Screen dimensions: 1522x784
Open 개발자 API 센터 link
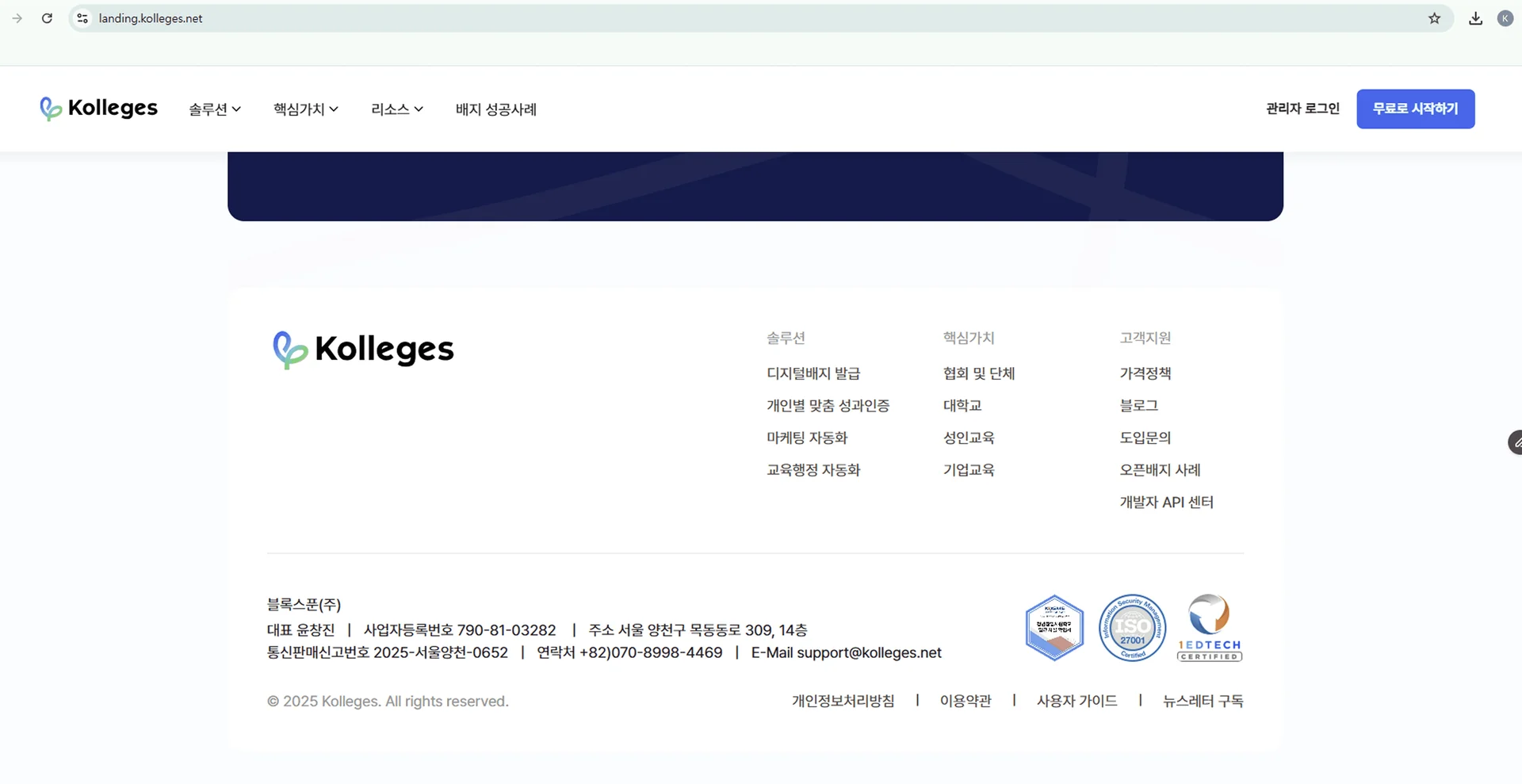tap(1166, 502)
